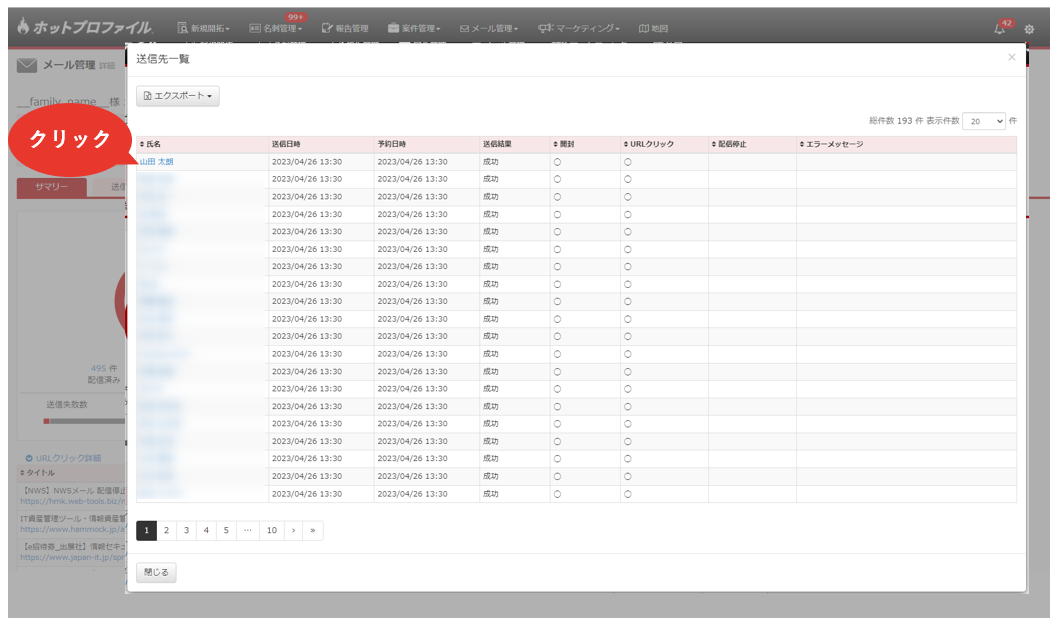
Task: Click the 予約日時 column header
Action: coord(392,144)
